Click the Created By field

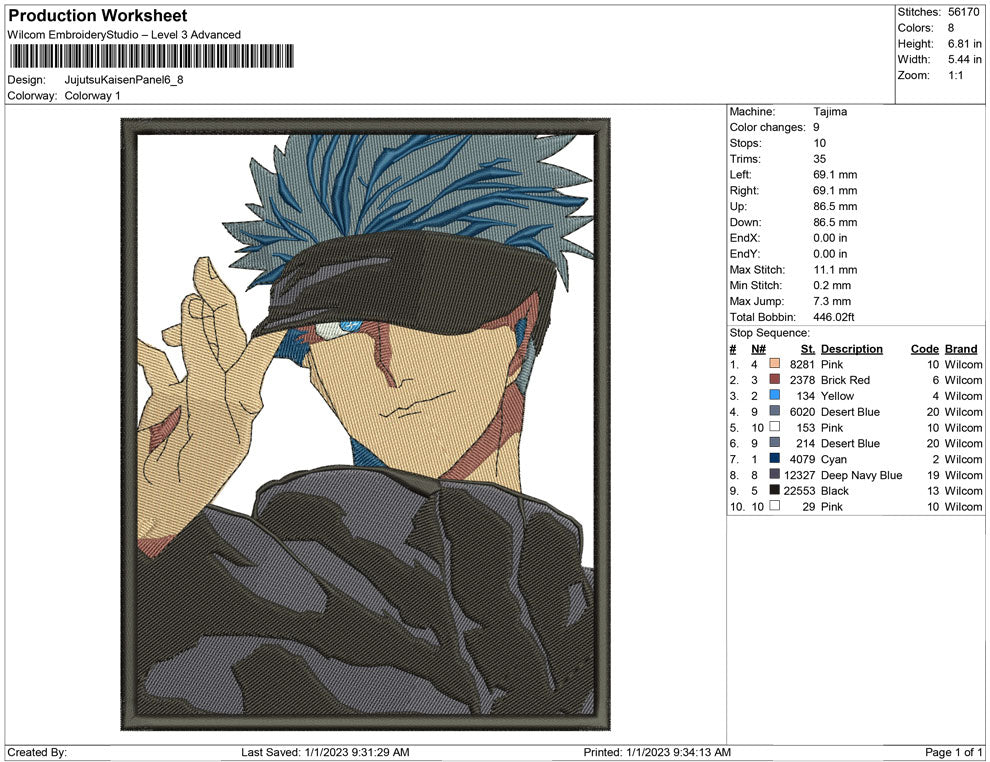[x=37, y=752]
